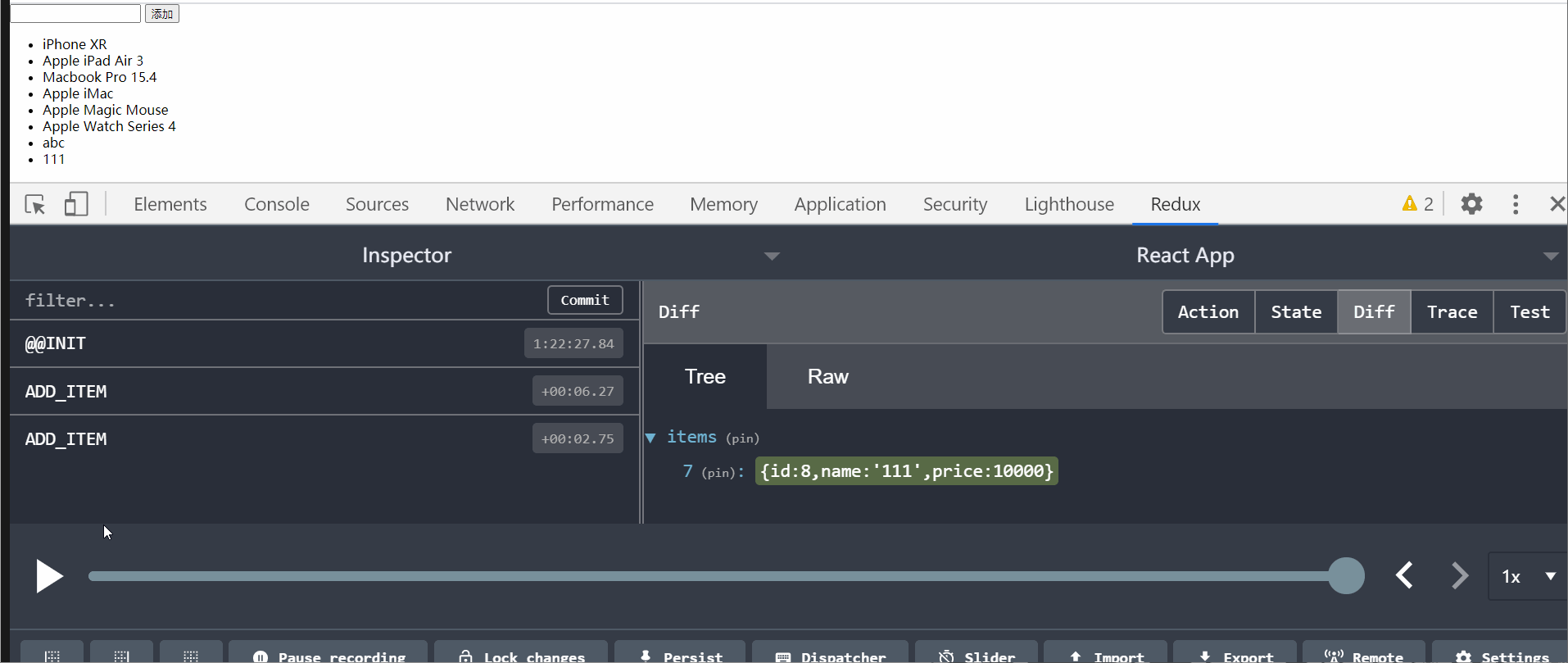The image size is (1568, 663).
Task: Click the 1:22:27.84 timestamp
Action: (x=573, y=343)
